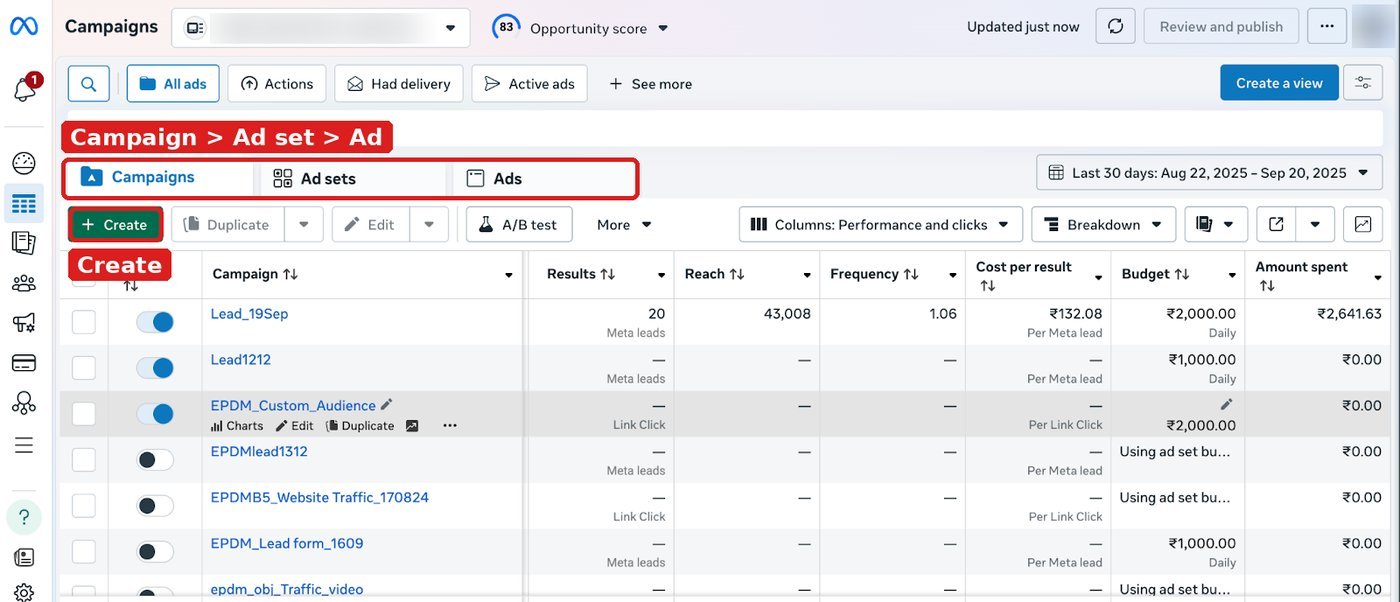Viewport: 1400px width, 602px height.
Task: Switch to the Campaigns tab
Action: (158, 177)
